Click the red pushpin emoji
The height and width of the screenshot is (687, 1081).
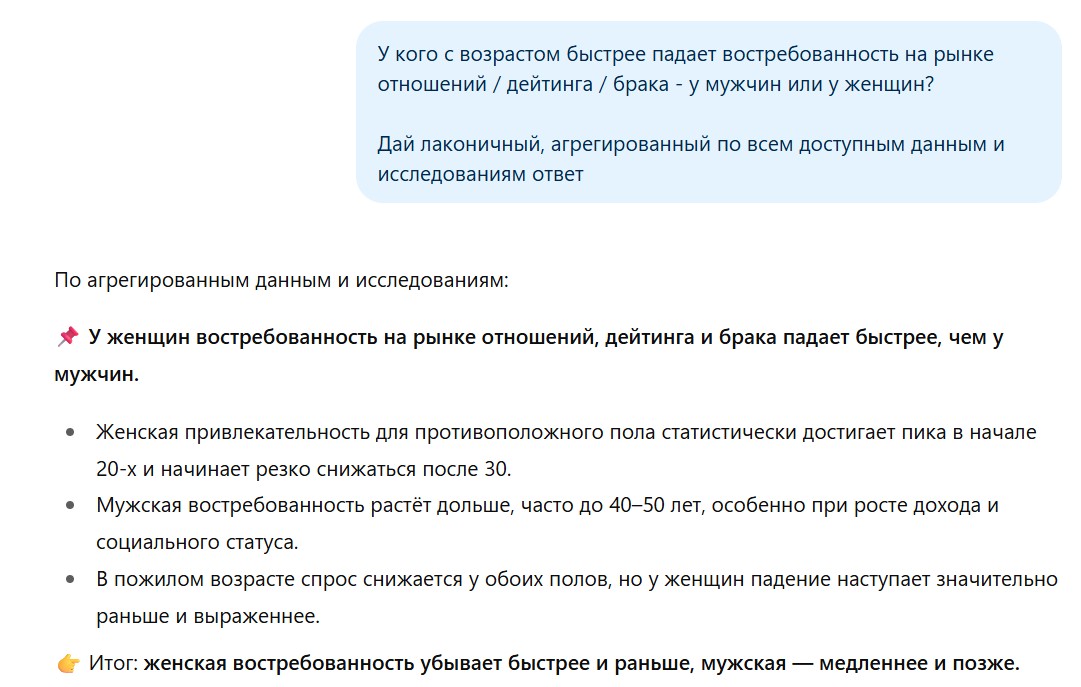67,338
